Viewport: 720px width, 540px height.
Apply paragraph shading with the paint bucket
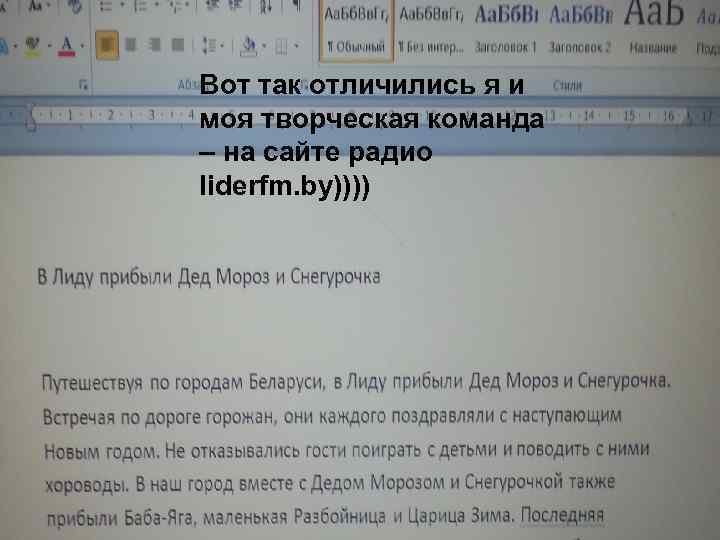(249, 45)
